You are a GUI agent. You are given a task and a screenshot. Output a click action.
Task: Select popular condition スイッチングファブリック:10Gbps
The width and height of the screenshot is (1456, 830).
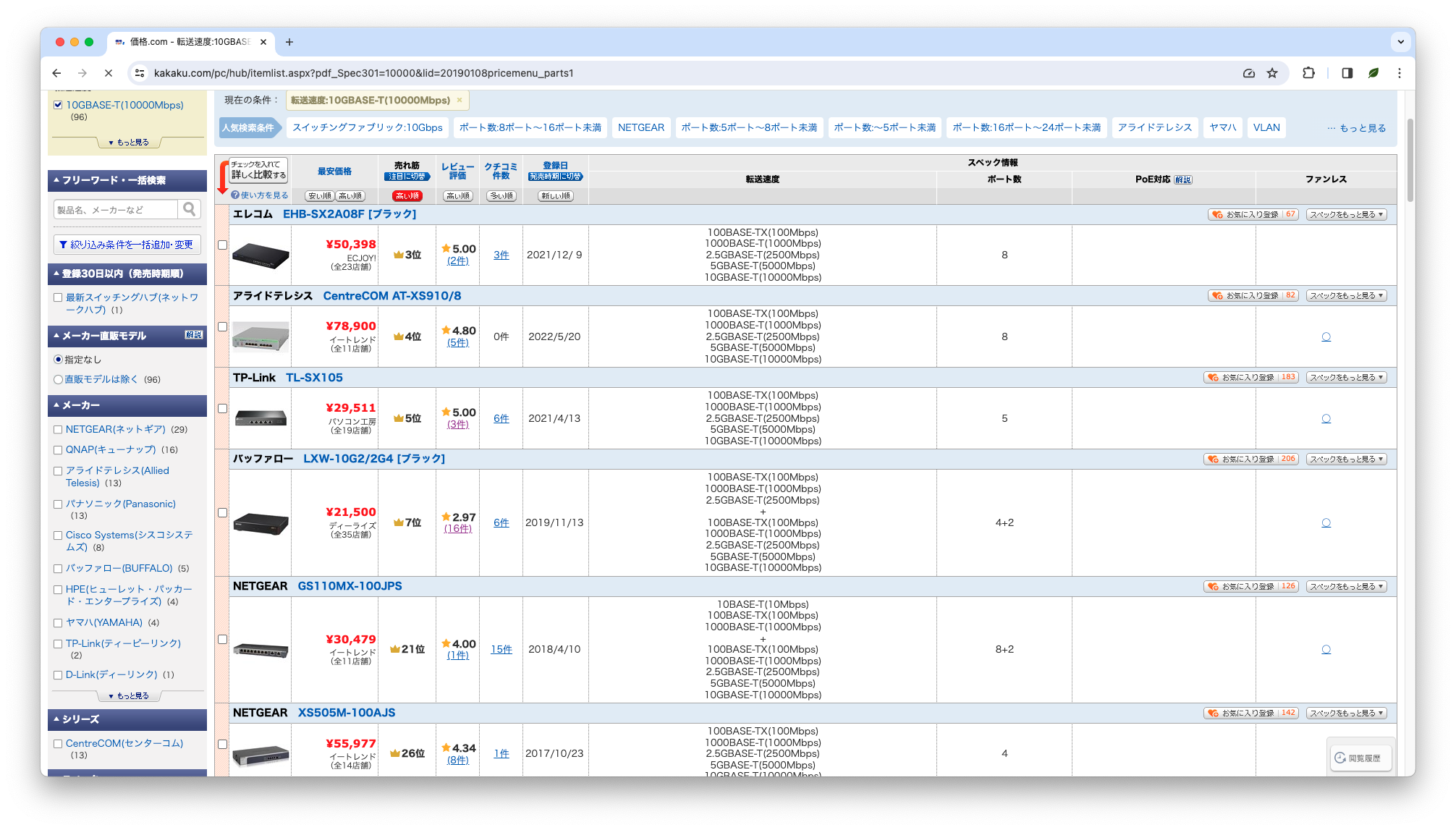(x=368, y=128)
